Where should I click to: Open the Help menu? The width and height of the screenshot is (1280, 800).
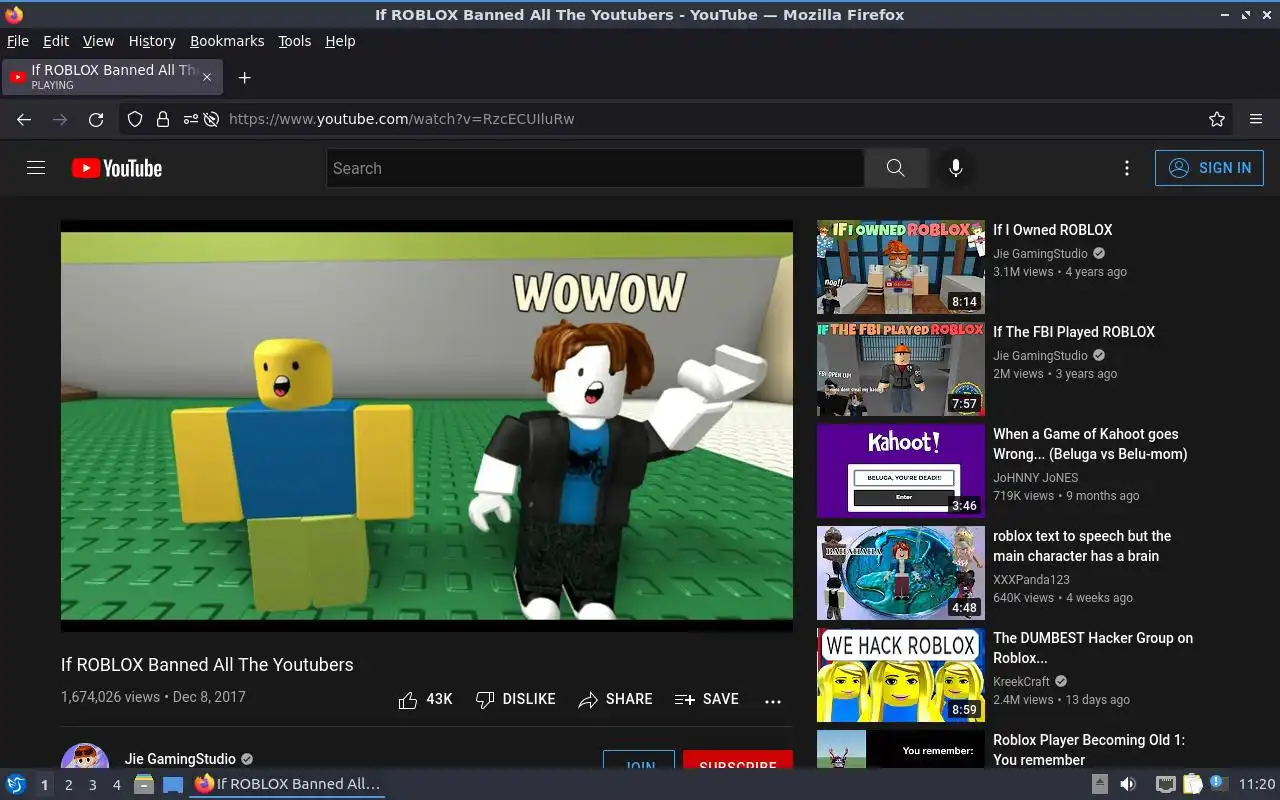[x=340, y=41]
